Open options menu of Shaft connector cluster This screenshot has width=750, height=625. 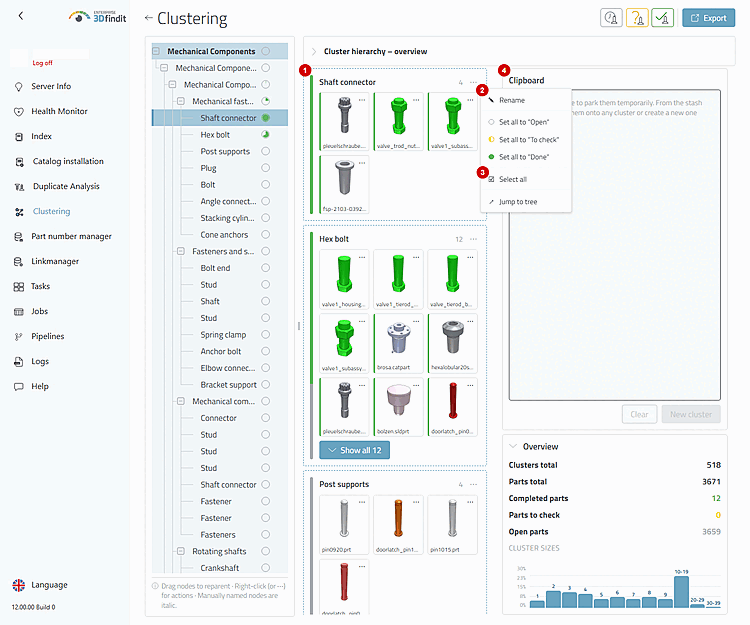(473, 82)
